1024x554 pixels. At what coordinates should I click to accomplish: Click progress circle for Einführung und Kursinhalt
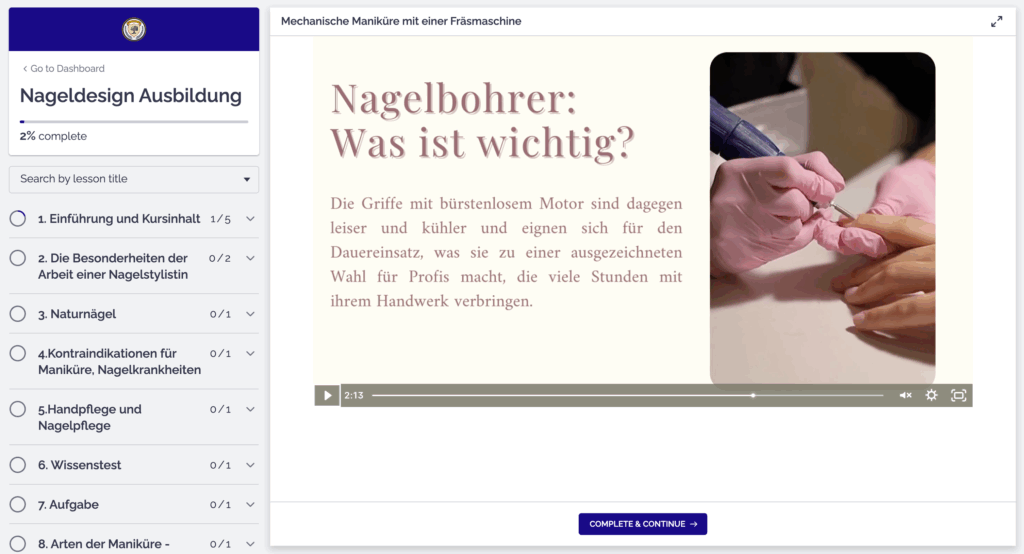coord(18,218)
